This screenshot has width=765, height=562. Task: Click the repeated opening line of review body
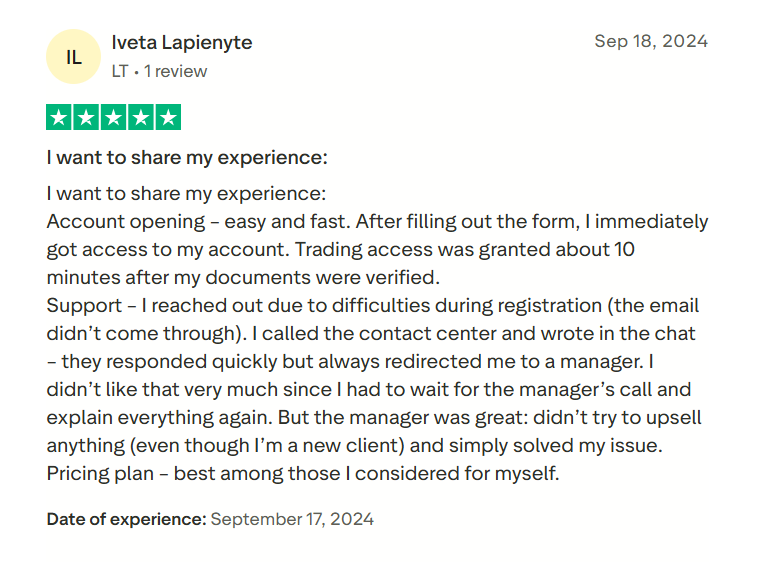(187, 192)
